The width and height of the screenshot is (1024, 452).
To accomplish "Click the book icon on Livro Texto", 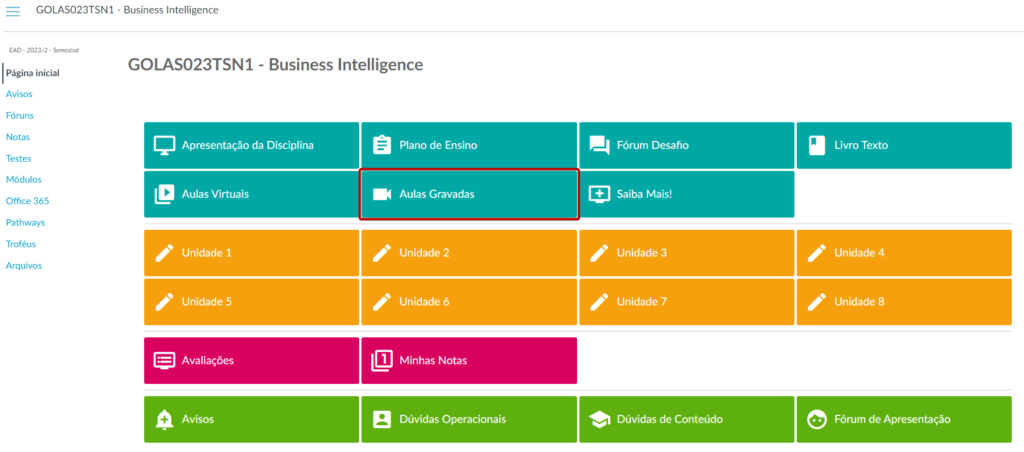I will 816,145.
